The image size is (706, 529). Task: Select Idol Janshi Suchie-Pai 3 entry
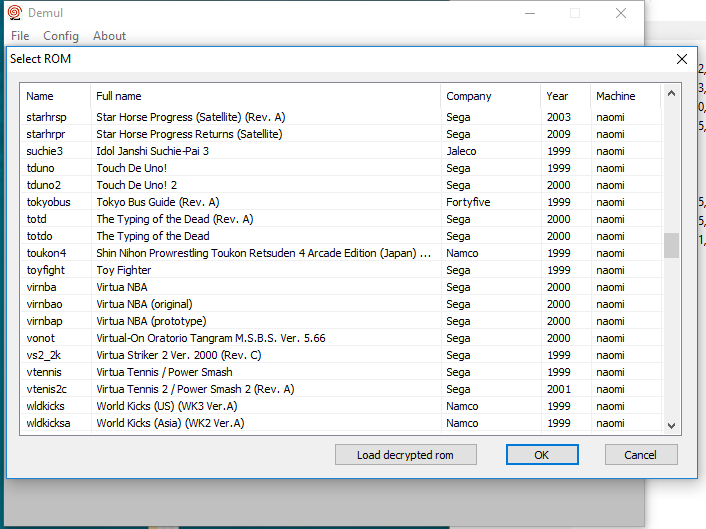341,151
